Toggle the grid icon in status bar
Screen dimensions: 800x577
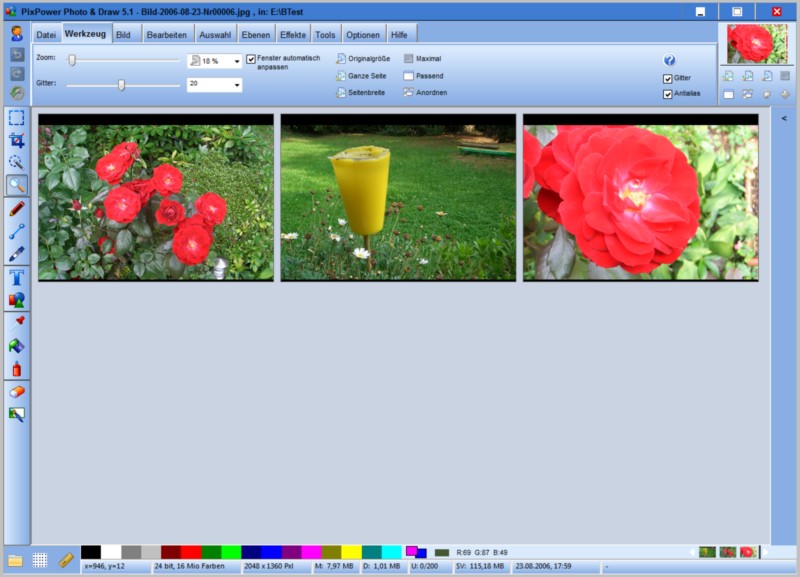[40, 560]
